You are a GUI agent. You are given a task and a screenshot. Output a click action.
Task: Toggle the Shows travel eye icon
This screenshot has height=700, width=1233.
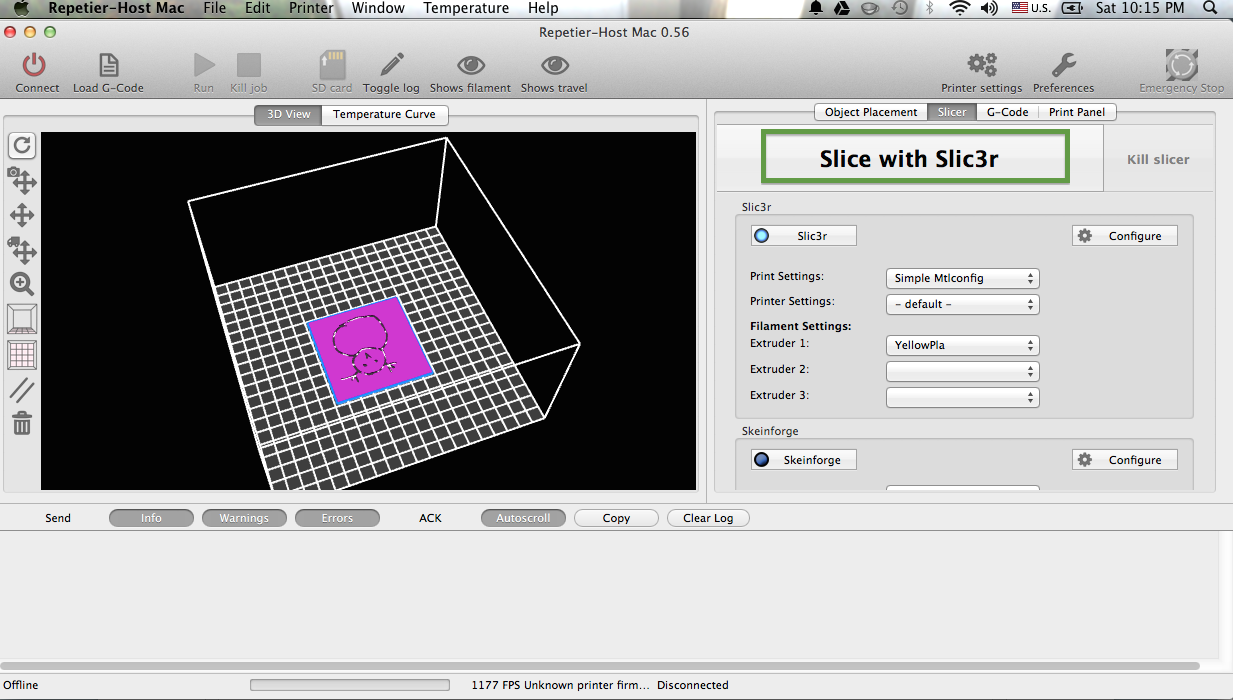click(x=555, y=66)
